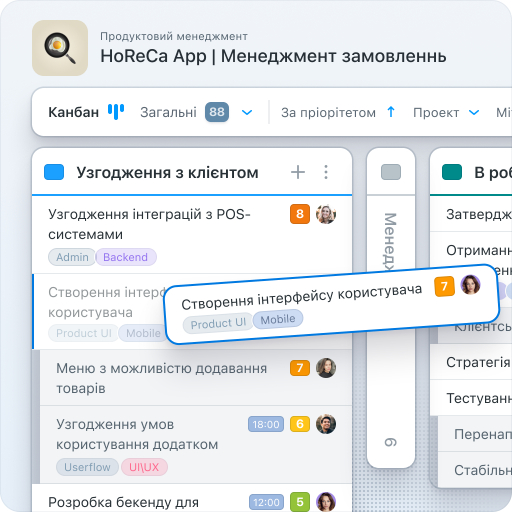The height and width of the screenshot is (512, 512).
Task: Click the UI\UX tag label
Action: [x=144, y=467]
